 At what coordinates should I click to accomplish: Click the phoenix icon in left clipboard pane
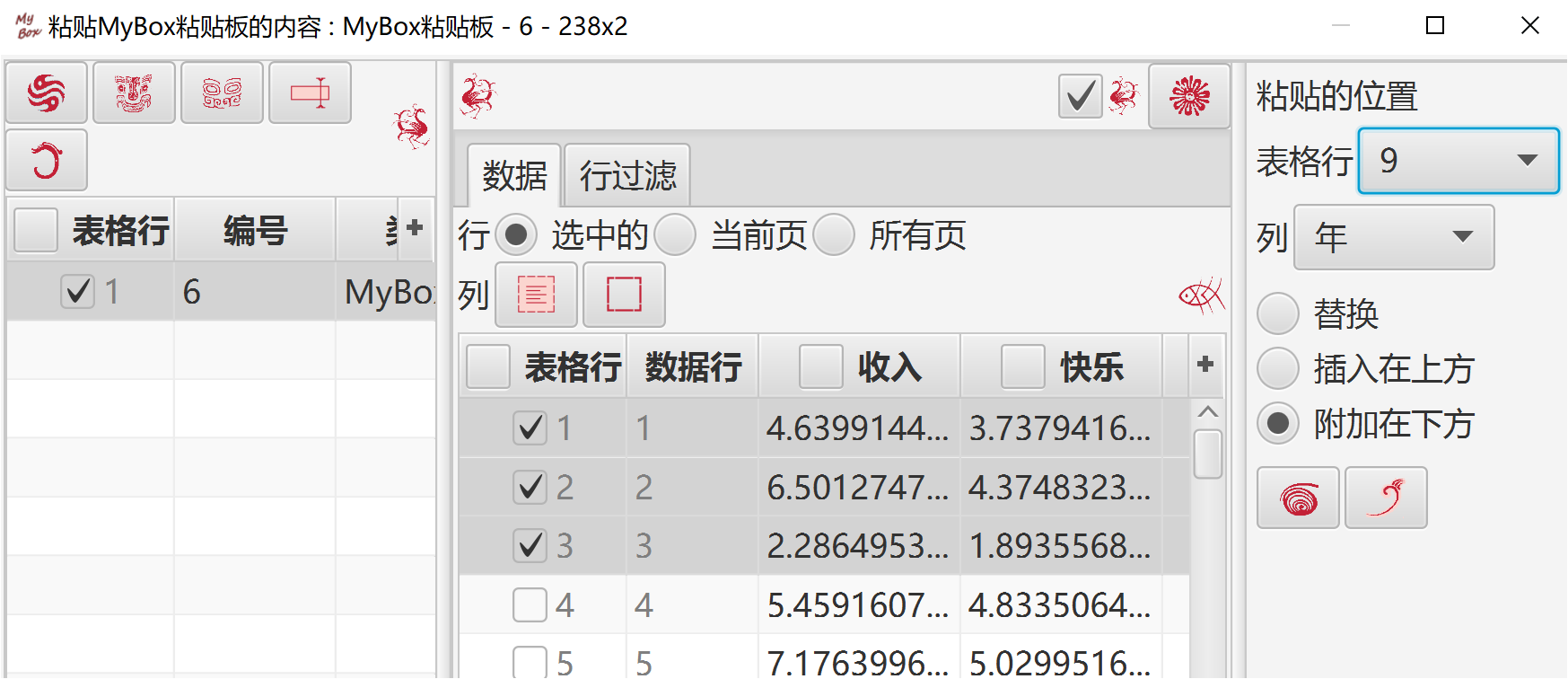(412, 127)
